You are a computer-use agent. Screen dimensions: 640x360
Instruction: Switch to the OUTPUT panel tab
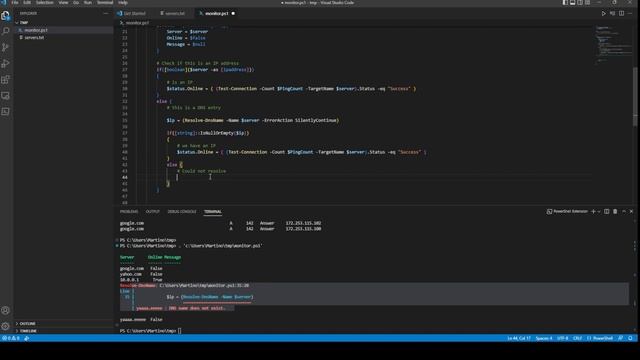click(153, 211)
